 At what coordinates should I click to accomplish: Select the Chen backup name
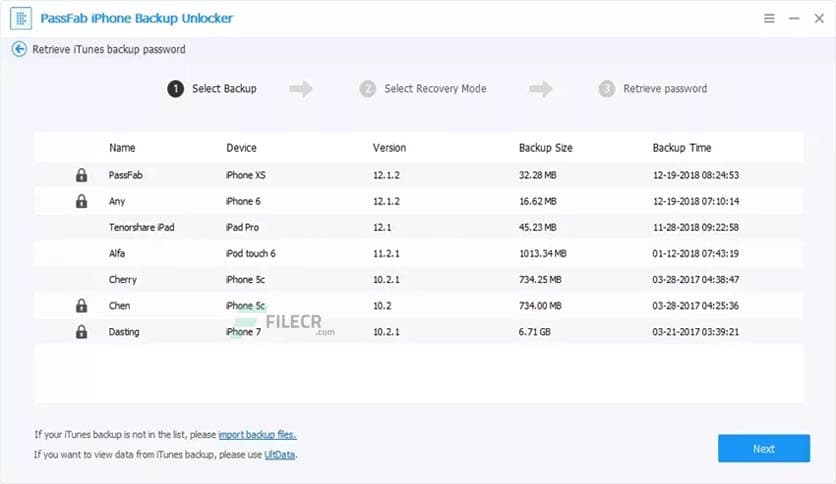pyautogui.click(x=119, y=305)
